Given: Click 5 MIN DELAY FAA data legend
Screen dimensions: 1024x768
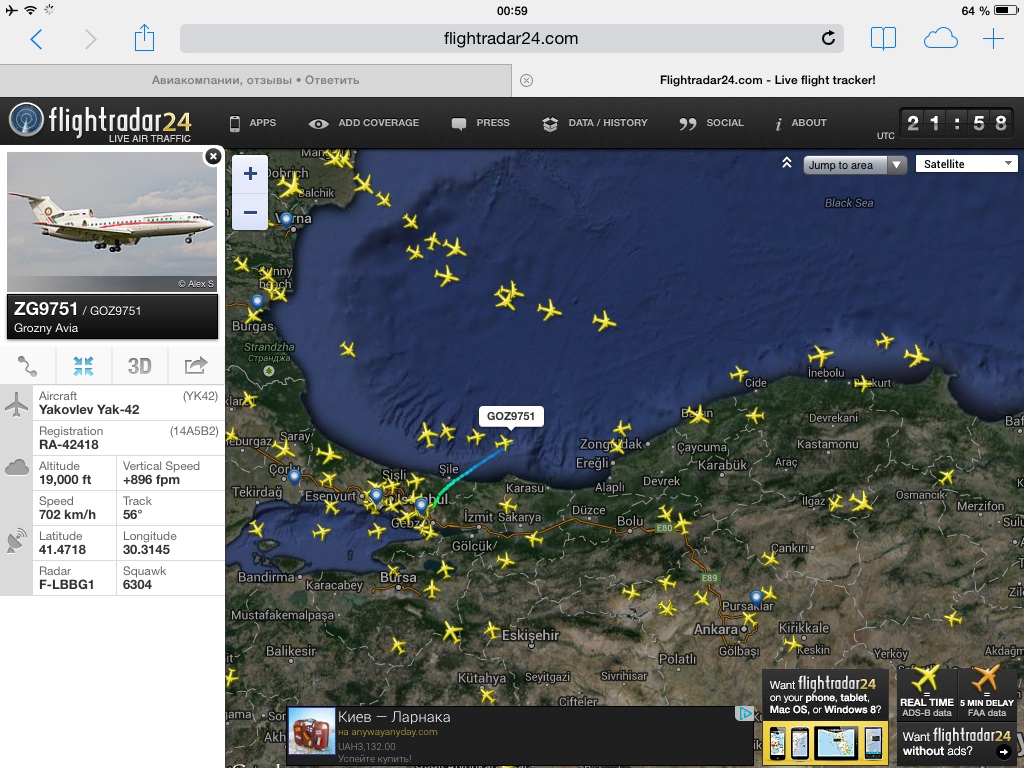Looking at the screenshot, I should pos(987,693).
